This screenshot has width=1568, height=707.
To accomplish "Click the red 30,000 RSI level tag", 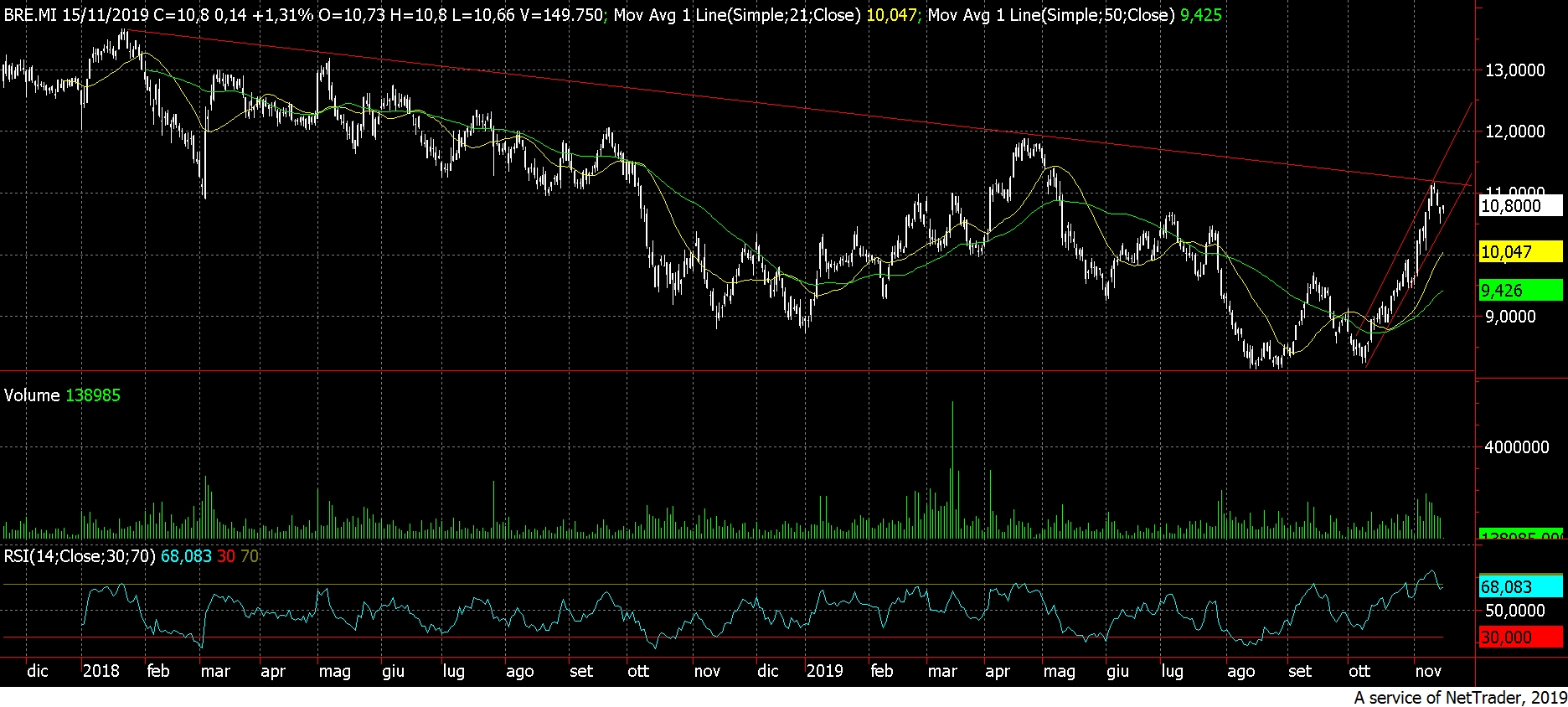I will [x=1519, y=637].
